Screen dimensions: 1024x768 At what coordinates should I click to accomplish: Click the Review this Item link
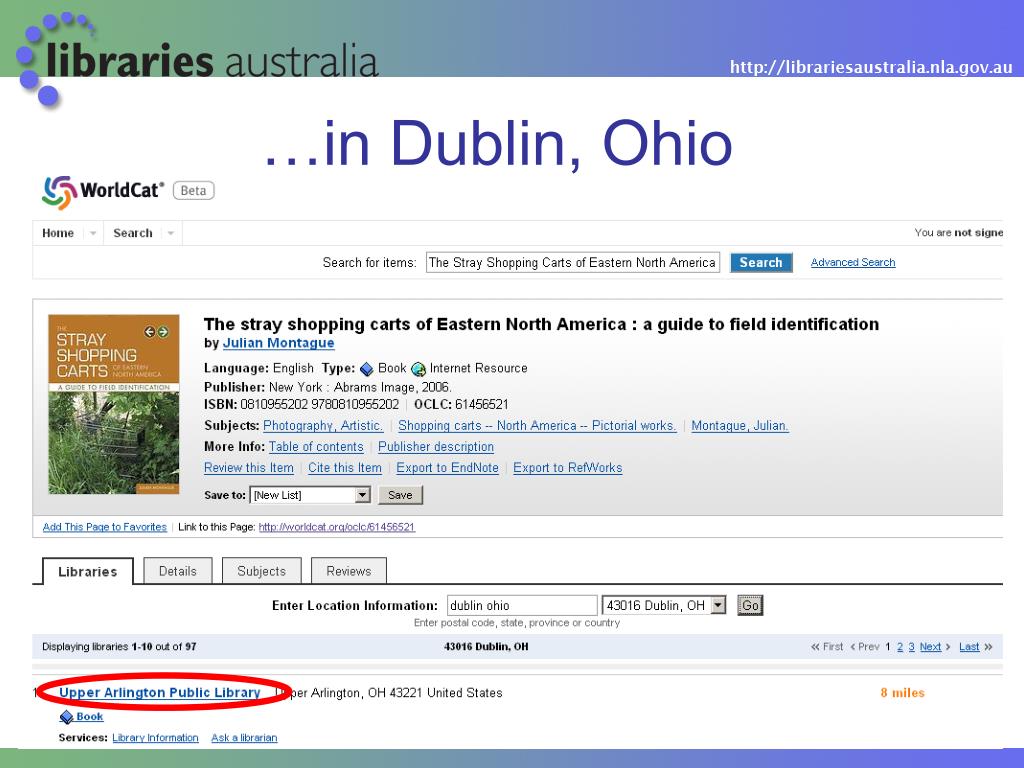pos(249,468)
